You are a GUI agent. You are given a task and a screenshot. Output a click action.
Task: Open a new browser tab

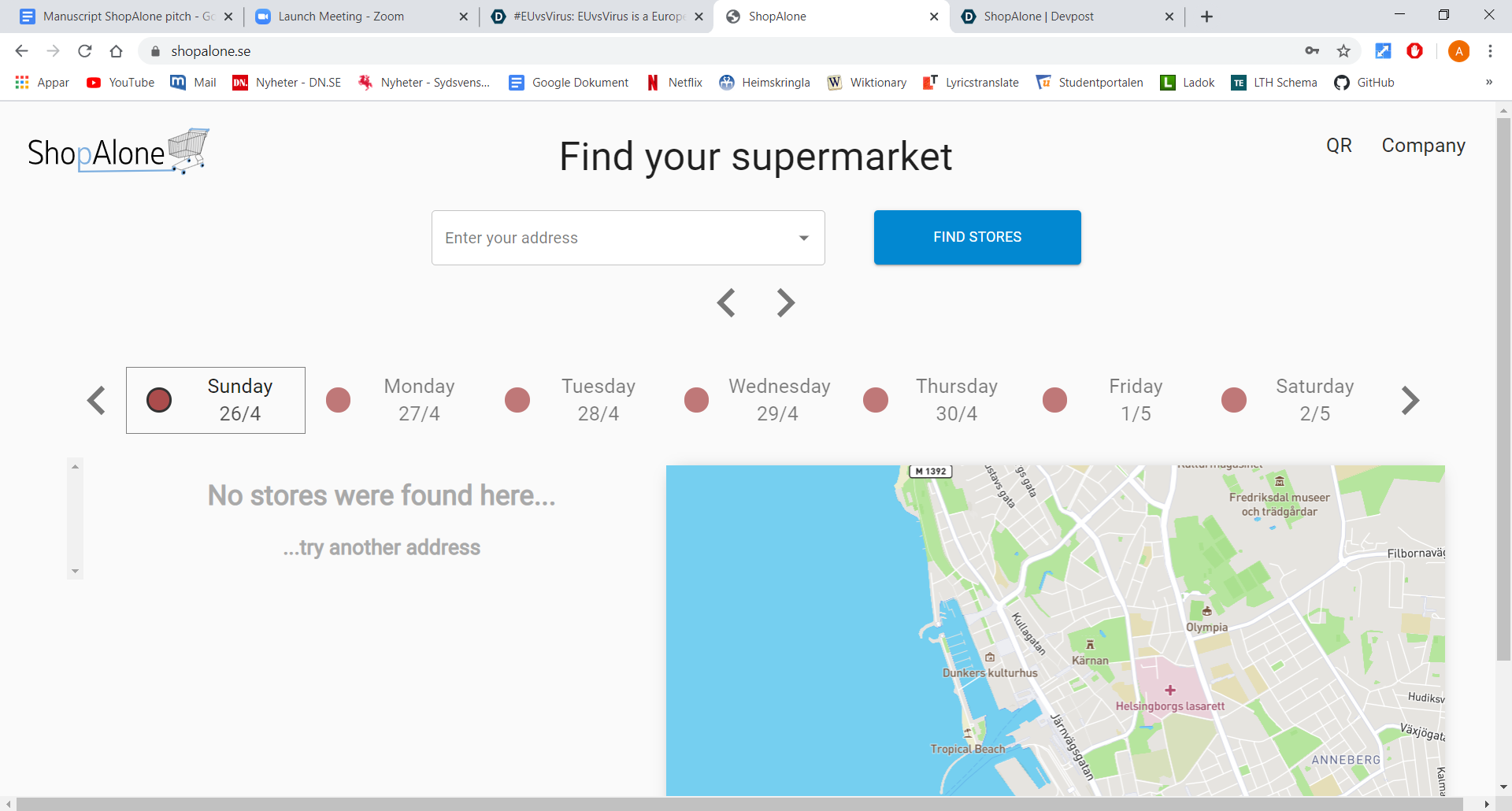tap(1206, 17)
